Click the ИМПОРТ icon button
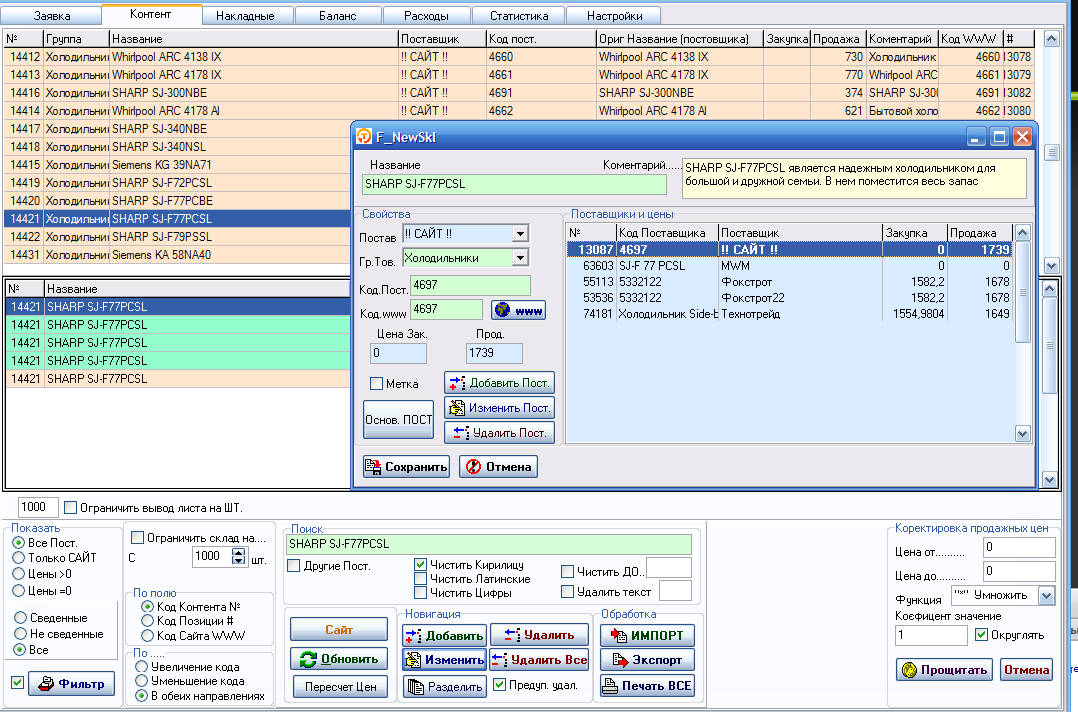The width and height of the screenshot is (1078, 712). (x=647, y=635)
